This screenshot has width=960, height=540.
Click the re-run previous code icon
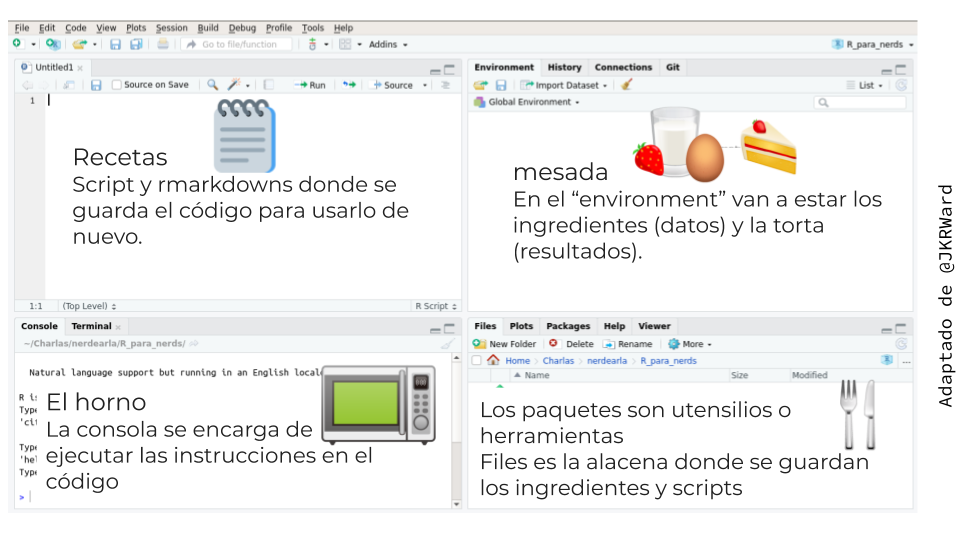coord(348,85)
